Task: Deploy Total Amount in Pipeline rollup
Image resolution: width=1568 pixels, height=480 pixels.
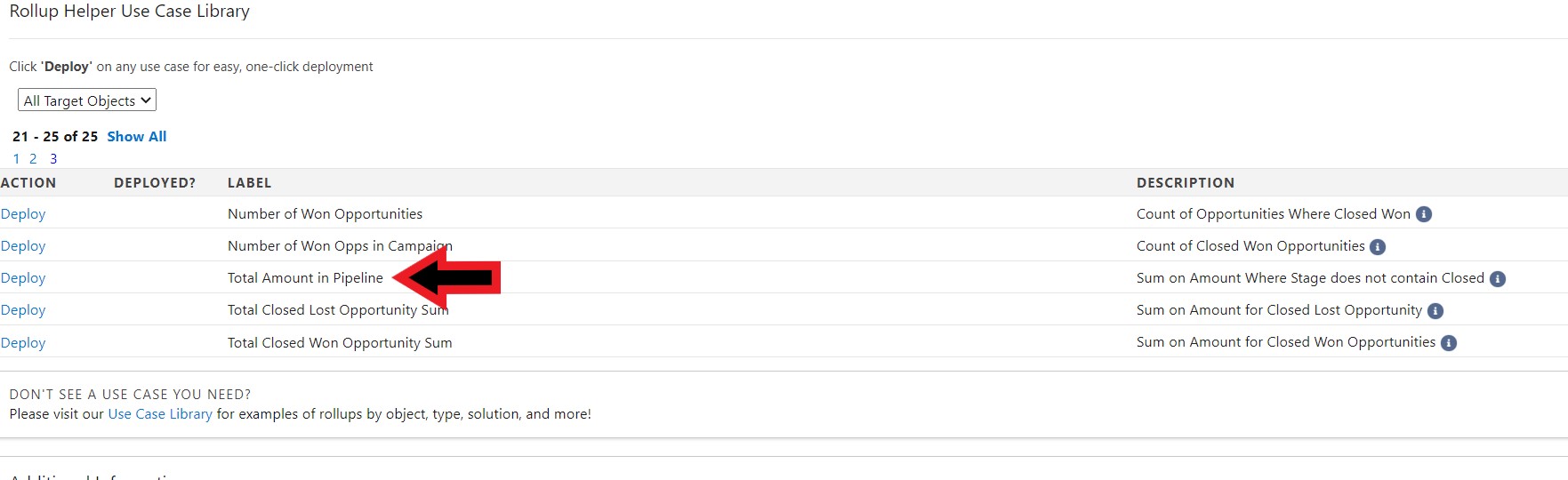Action: 23,278
